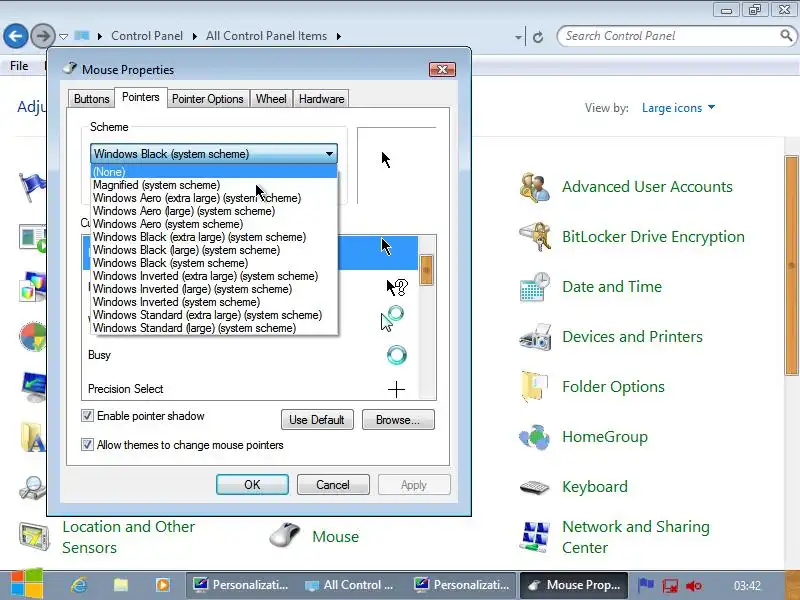
Task: Click the Browse... button
Action: coord(398,419)
